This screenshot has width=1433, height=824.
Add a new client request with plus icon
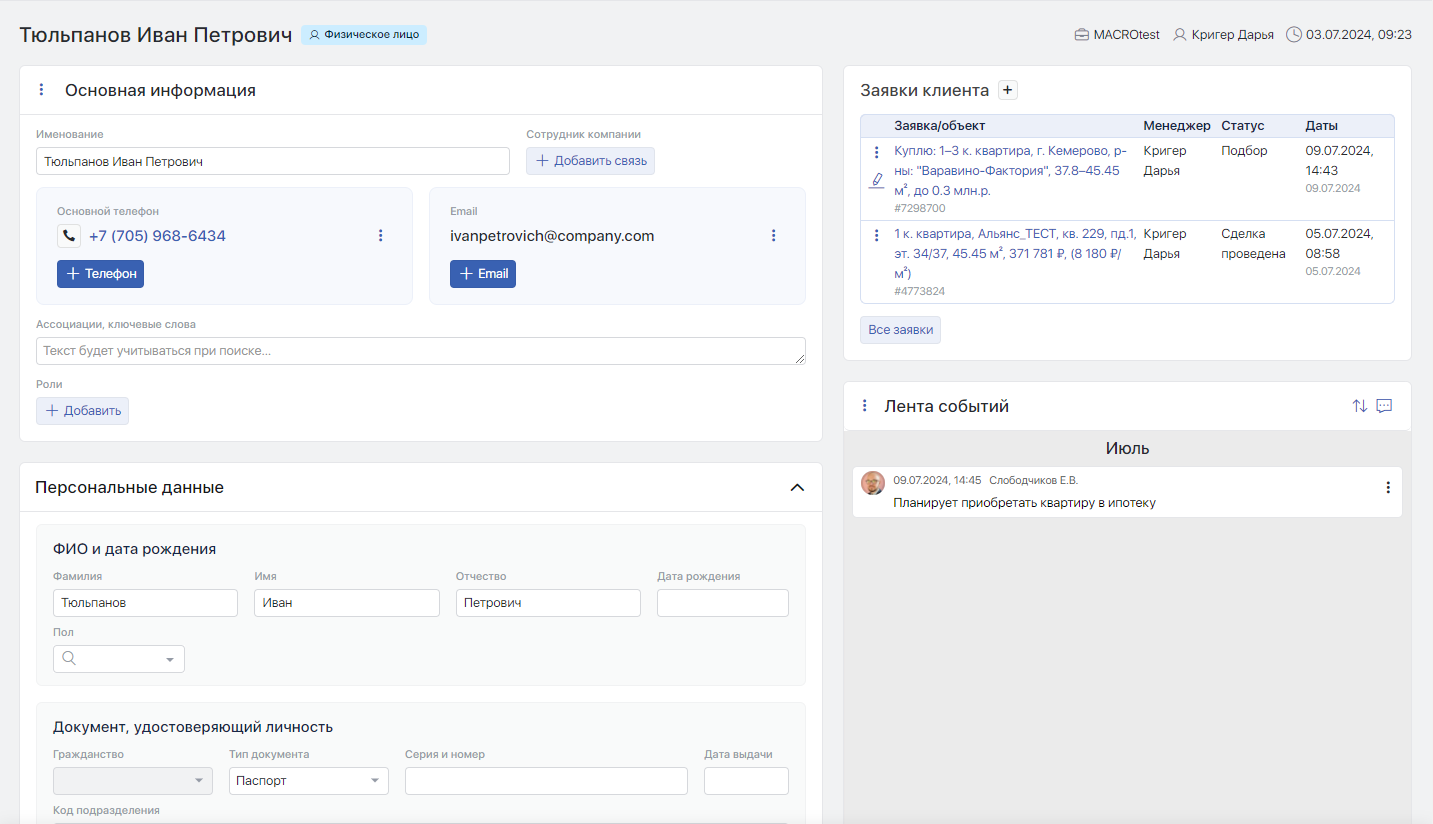pos(1008,90)
